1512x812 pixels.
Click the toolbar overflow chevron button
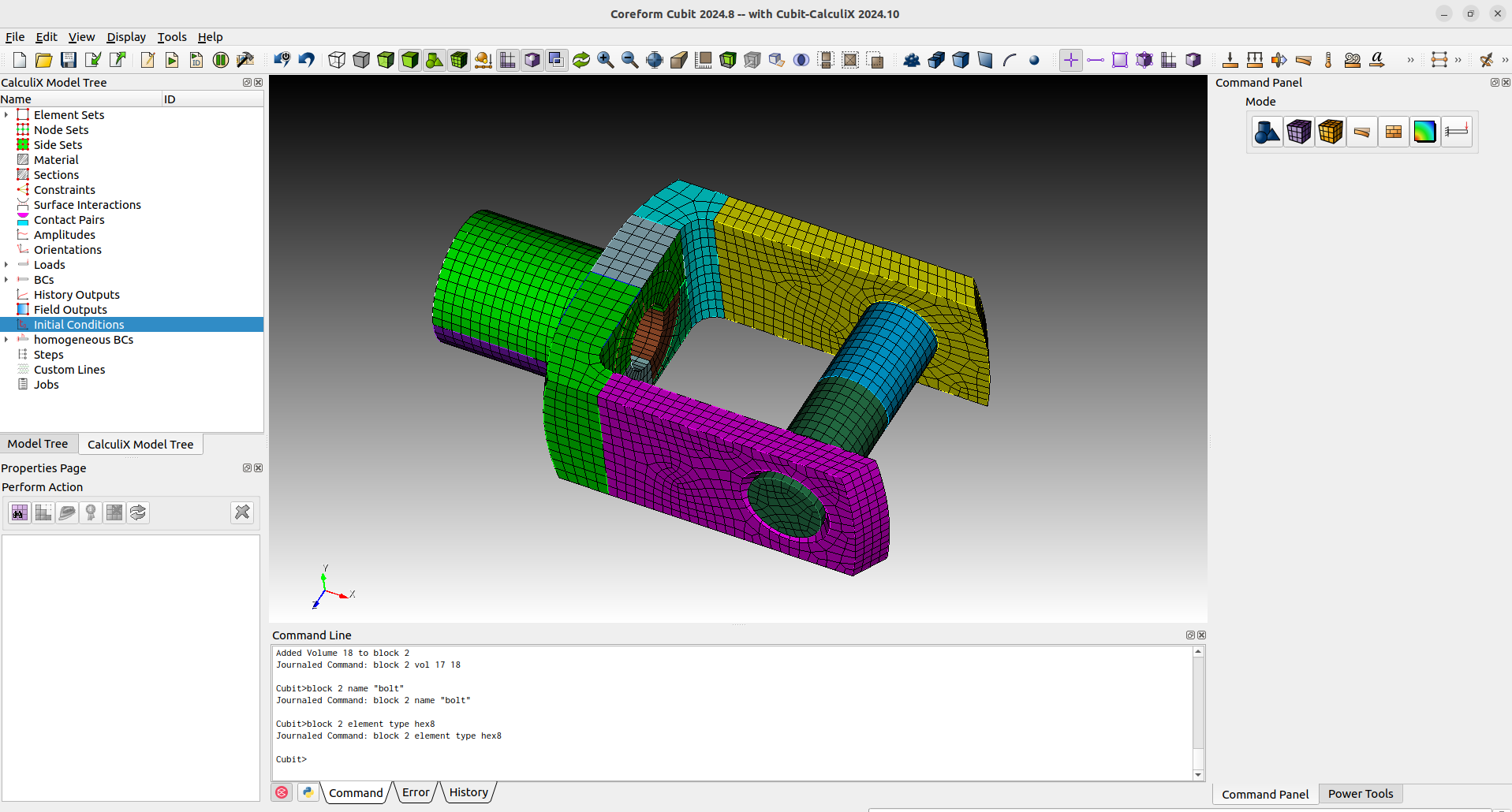click(1411, 59)
